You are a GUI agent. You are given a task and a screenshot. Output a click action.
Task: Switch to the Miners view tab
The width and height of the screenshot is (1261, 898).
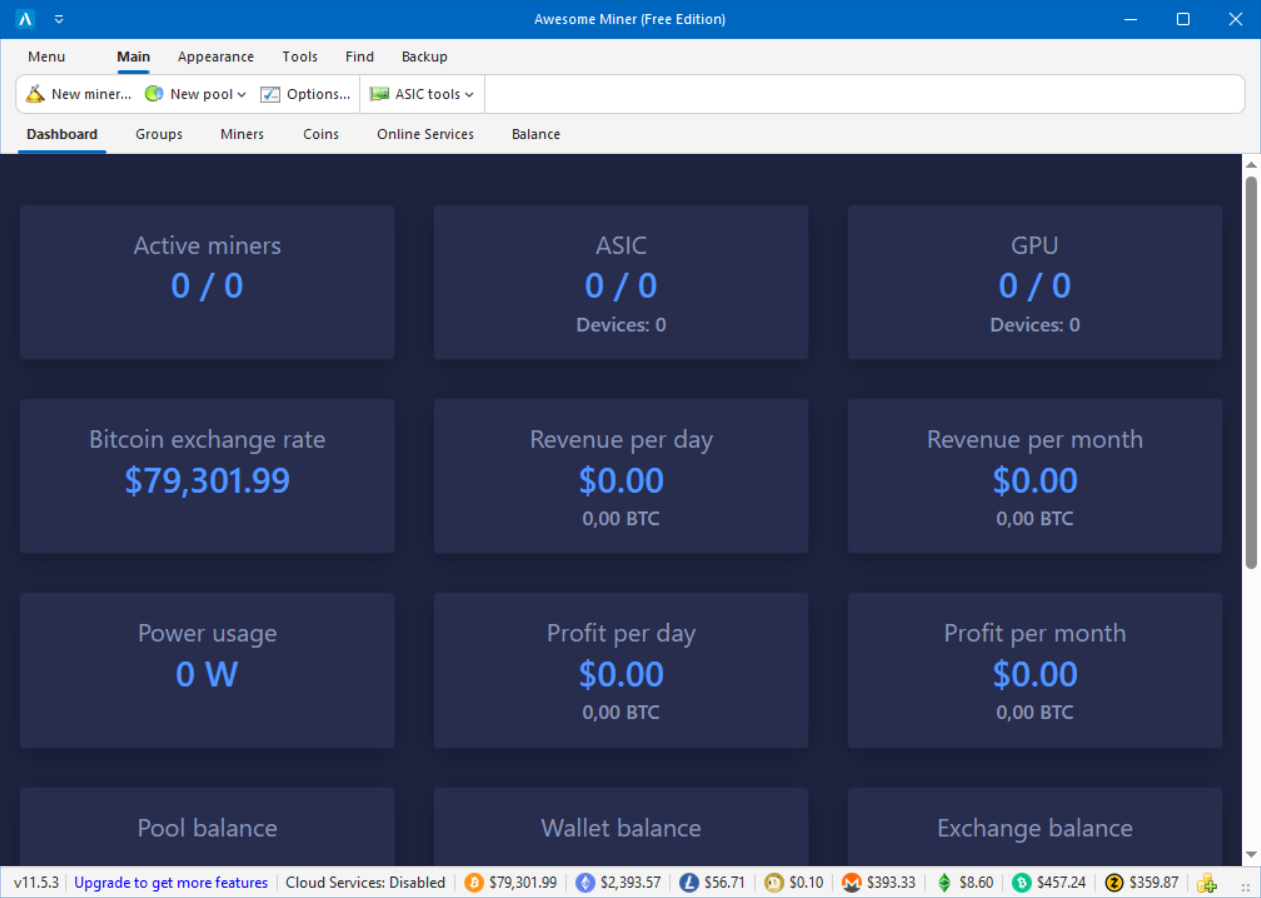pos(242,134)
